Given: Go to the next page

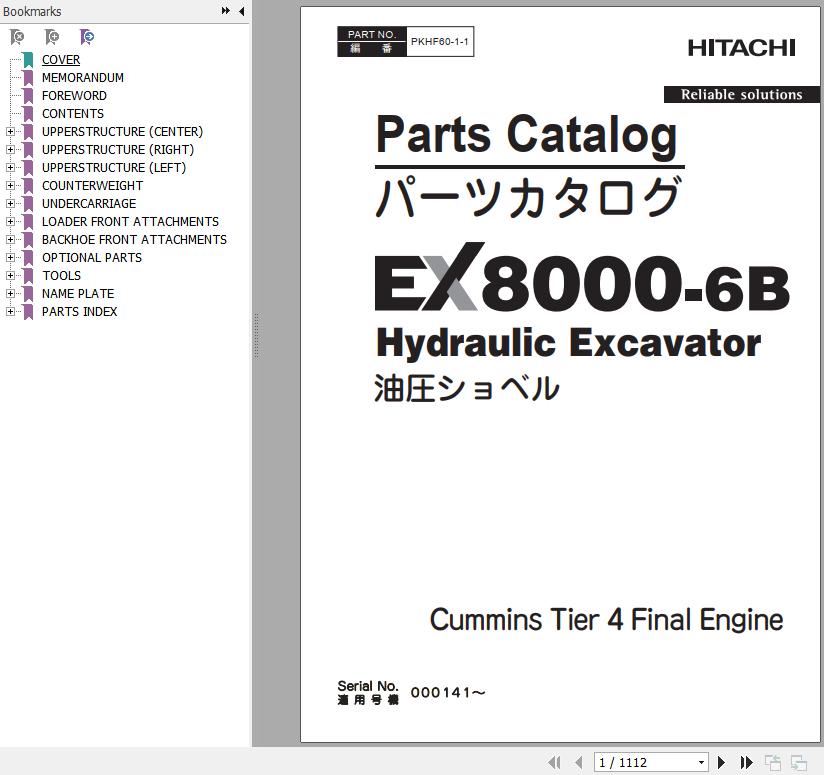Looking at the screenshot, I should click(722, 762).
